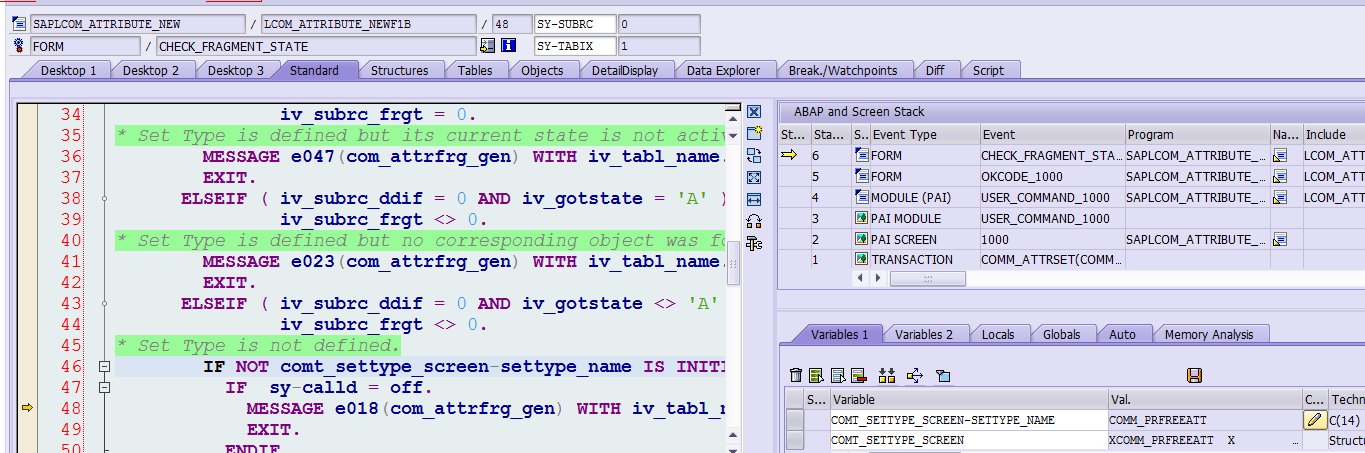Collapse the code block at line 46

(x=104, y=367)
